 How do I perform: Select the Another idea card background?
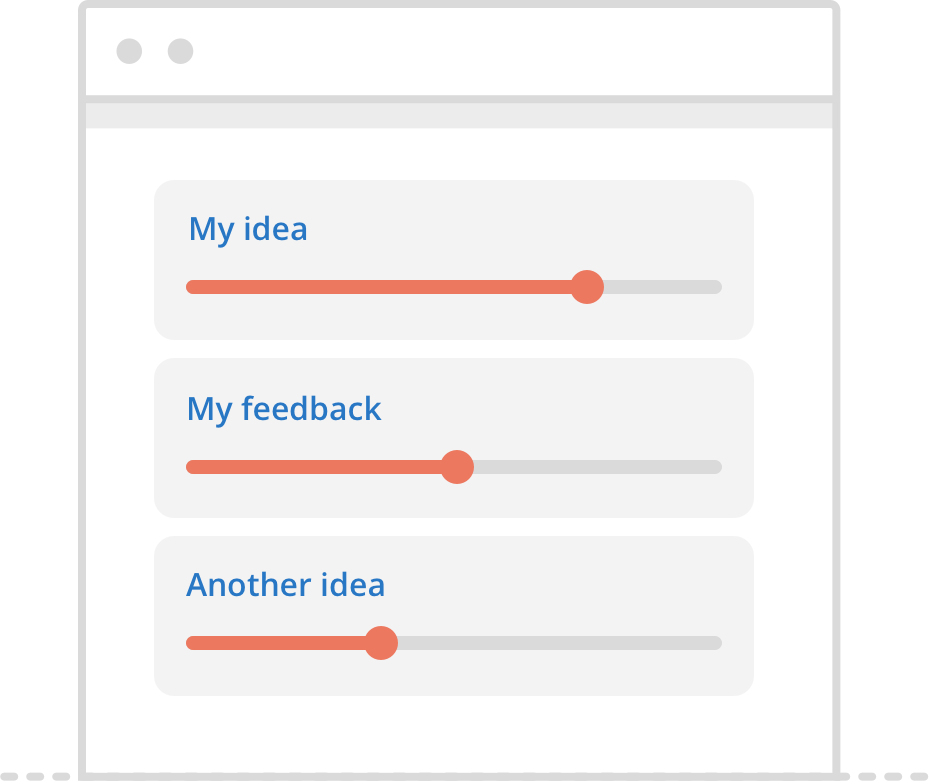(x=454, y=616)
